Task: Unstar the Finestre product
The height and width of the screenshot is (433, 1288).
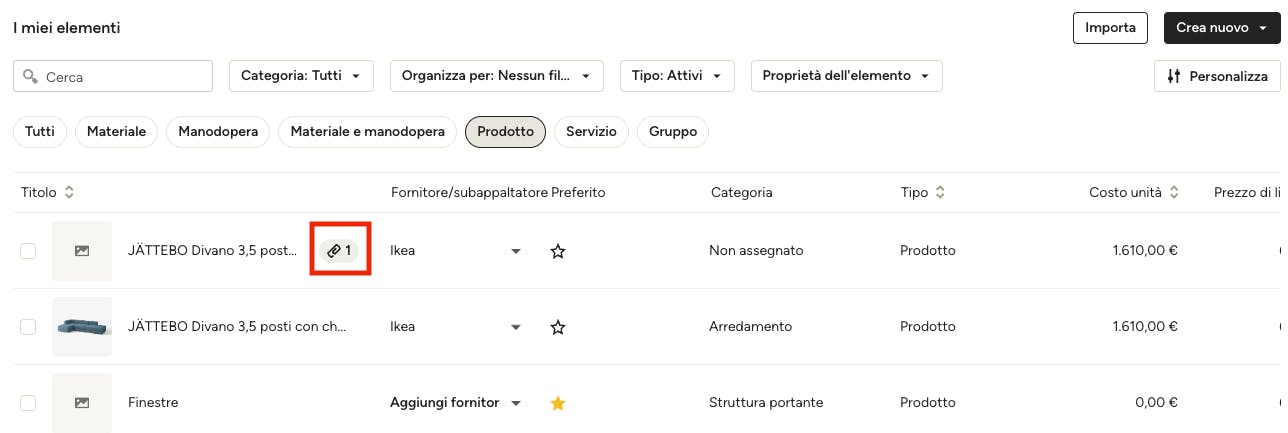Action: [x=558, y=403]
